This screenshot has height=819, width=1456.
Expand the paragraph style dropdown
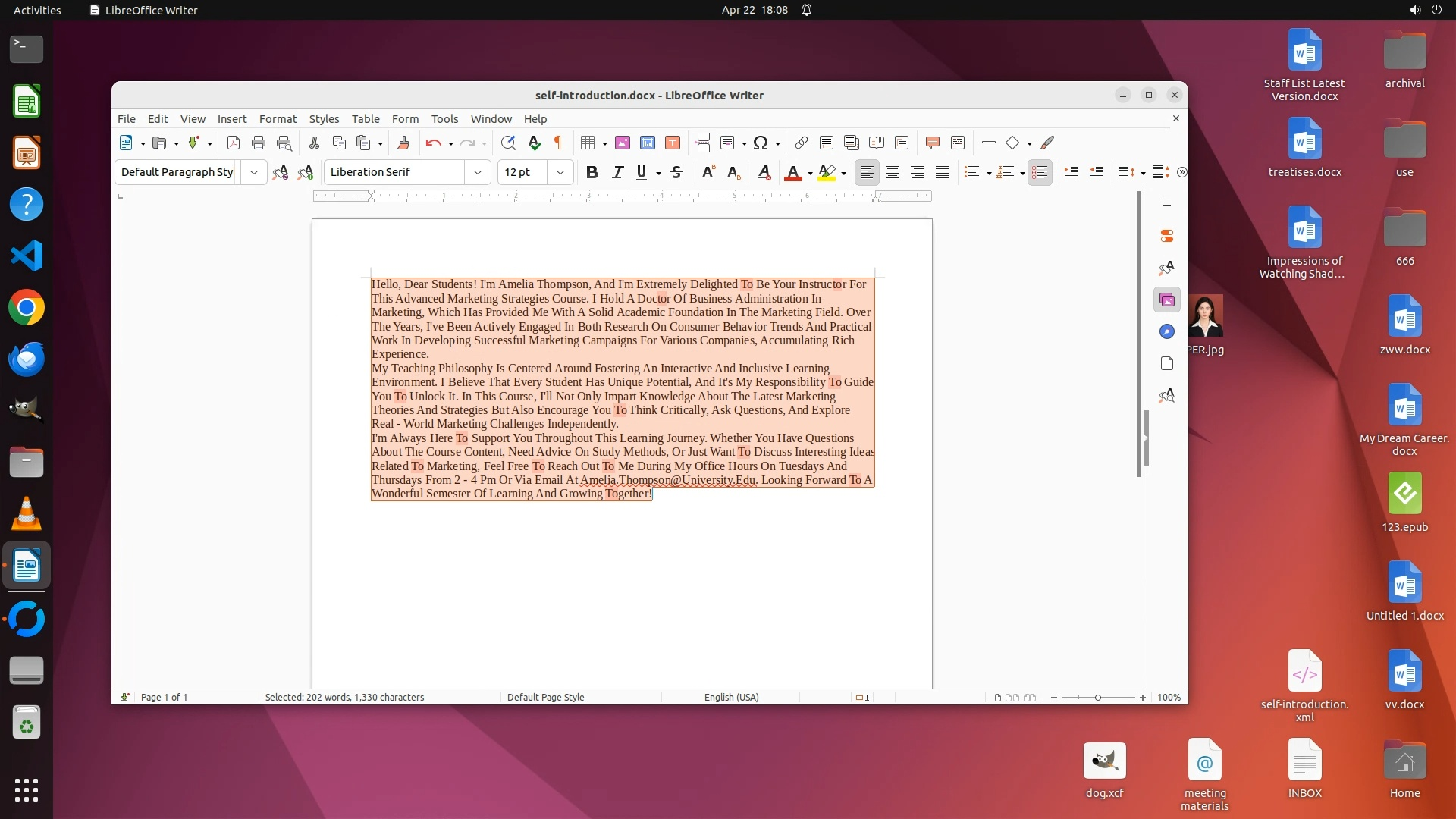click(254, 172)
